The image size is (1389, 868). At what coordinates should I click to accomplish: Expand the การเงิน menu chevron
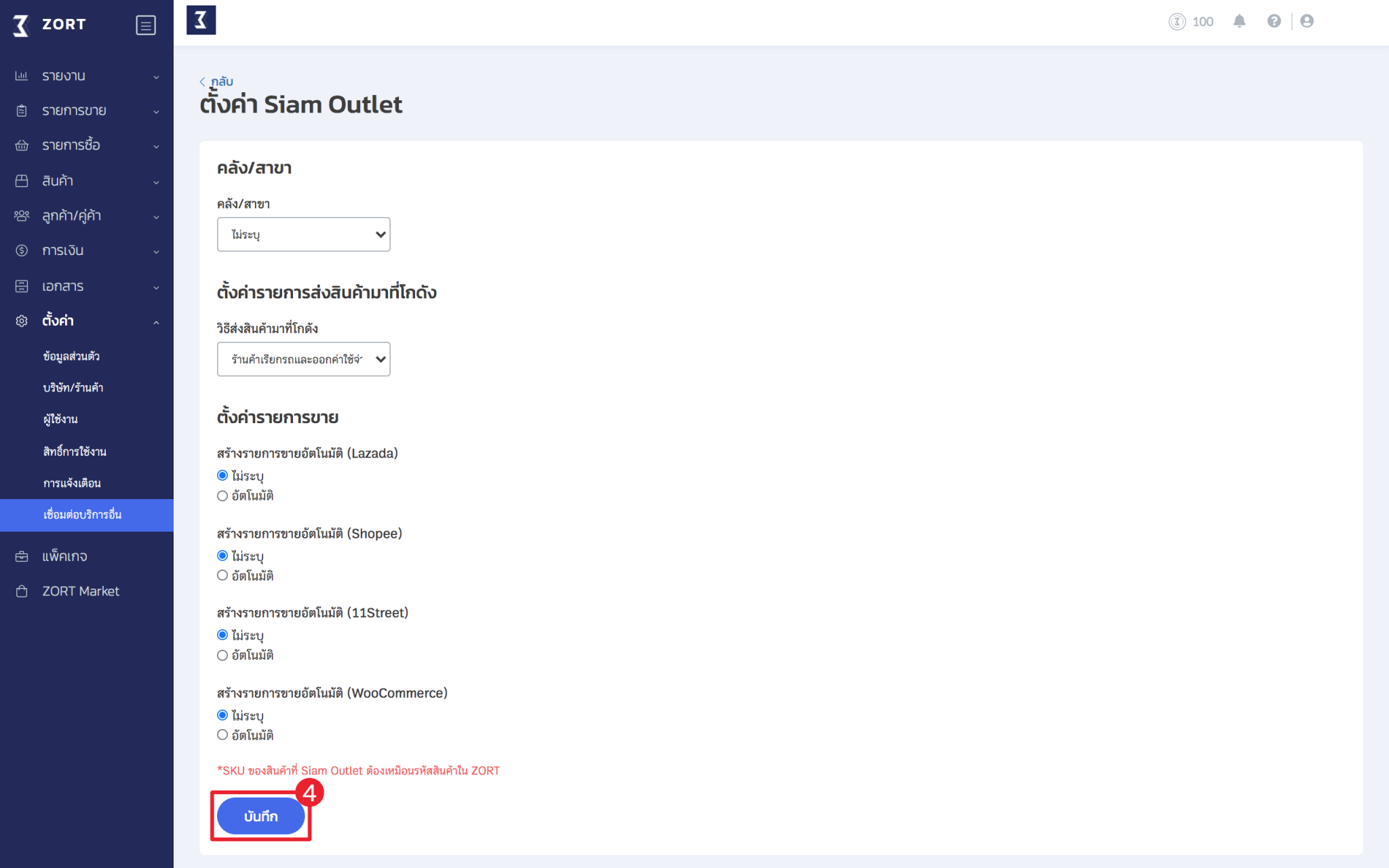tap(157, 252)
